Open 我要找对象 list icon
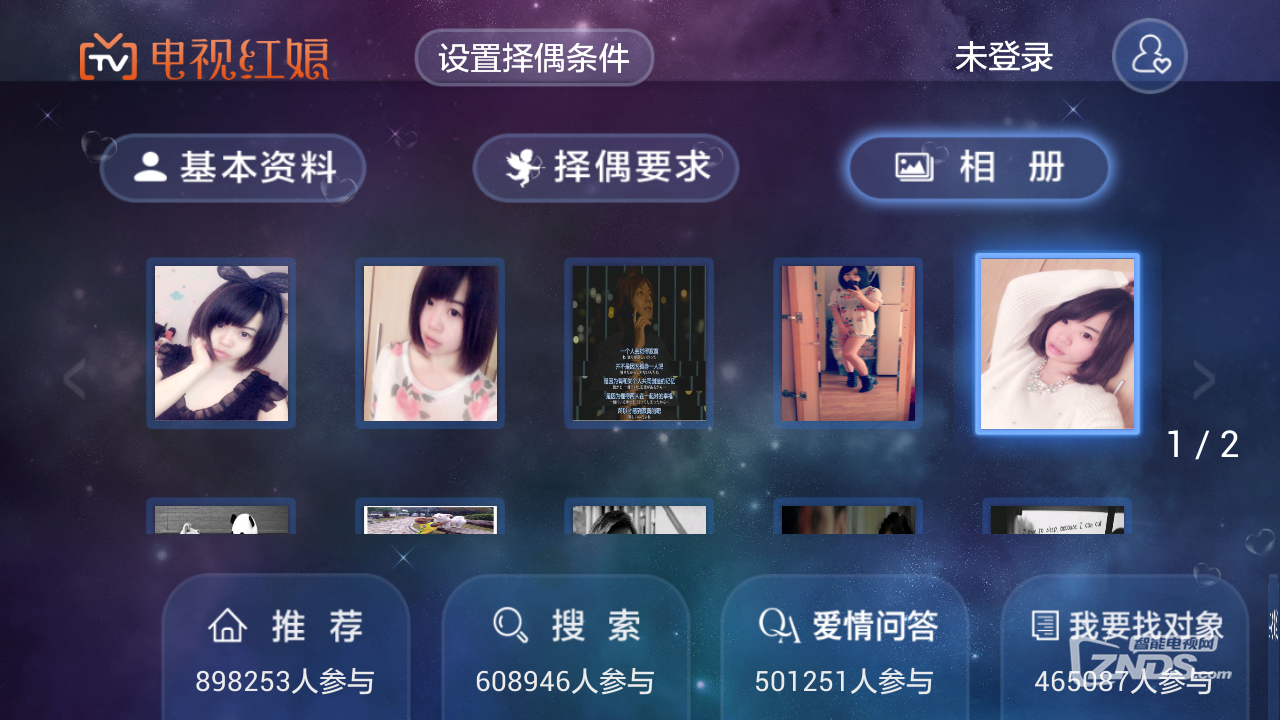This screenshot has height=720, width=1280. coord(1044,626)
